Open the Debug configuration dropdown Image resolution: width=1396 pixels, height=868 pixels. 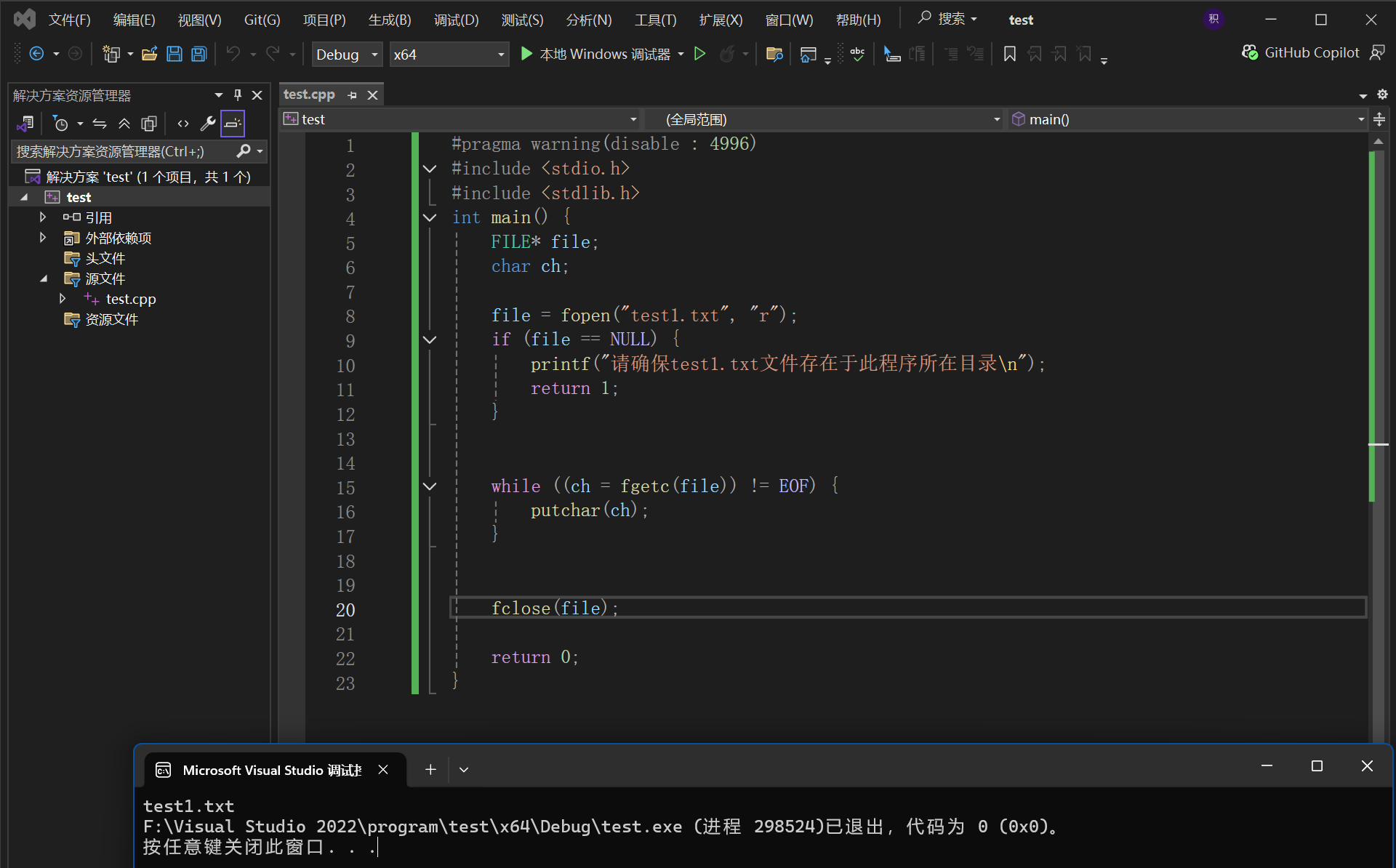coord(347,55)
